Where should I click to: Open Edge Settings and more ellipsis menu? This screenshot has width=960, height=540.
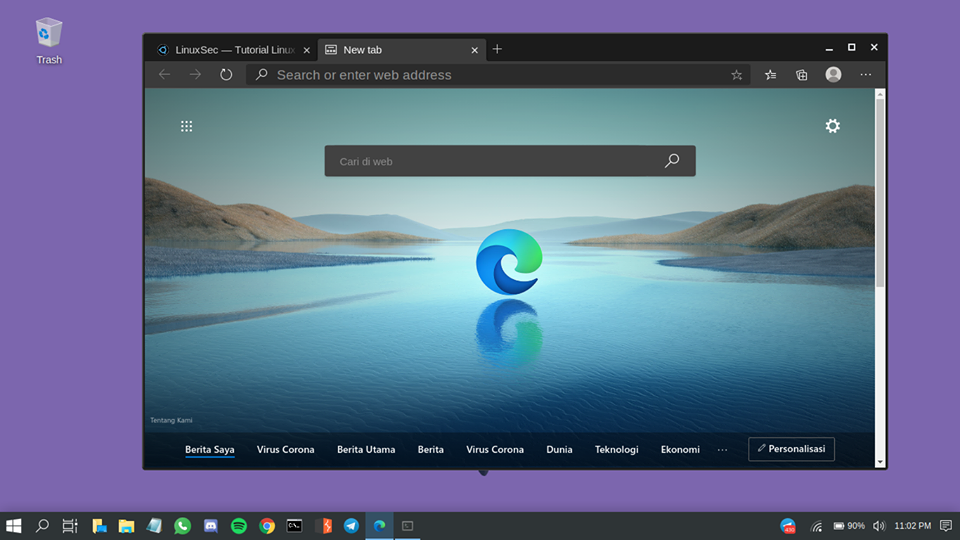click(x=865, y=75)
